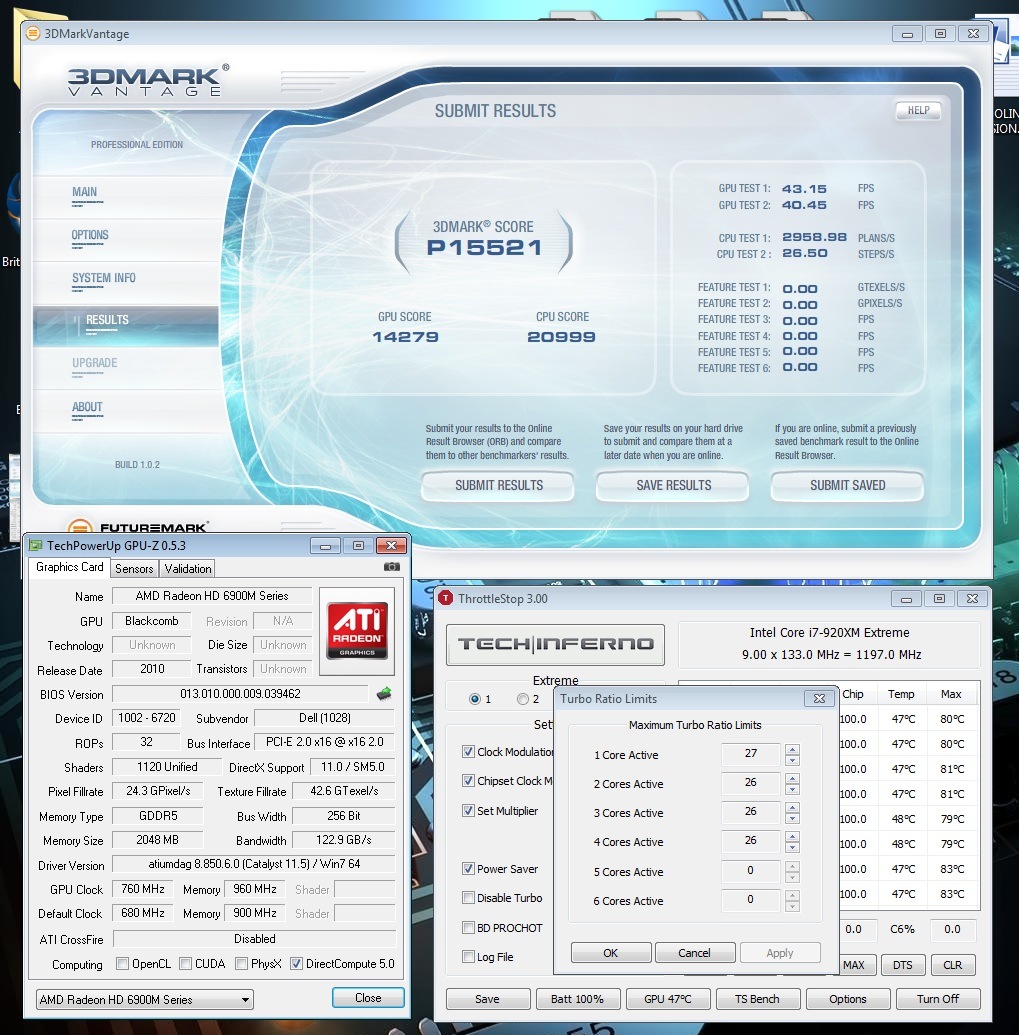Toggle the PhysX checkbox in GPU-Z
Viewport: 1019px width, 1035px height.
click(242, 964)
